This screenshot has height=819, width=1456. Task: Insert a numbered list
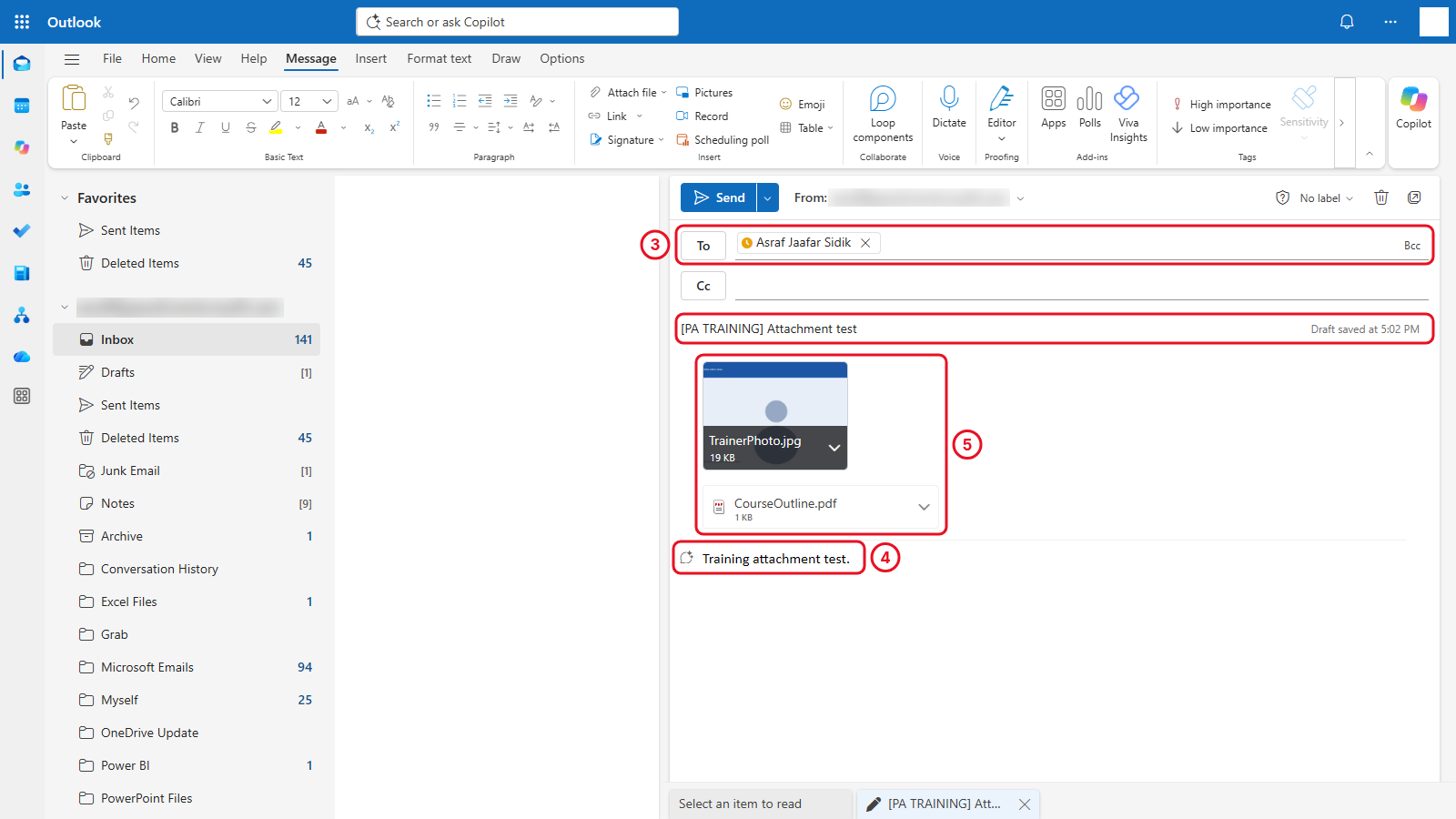tap(460, 101)
